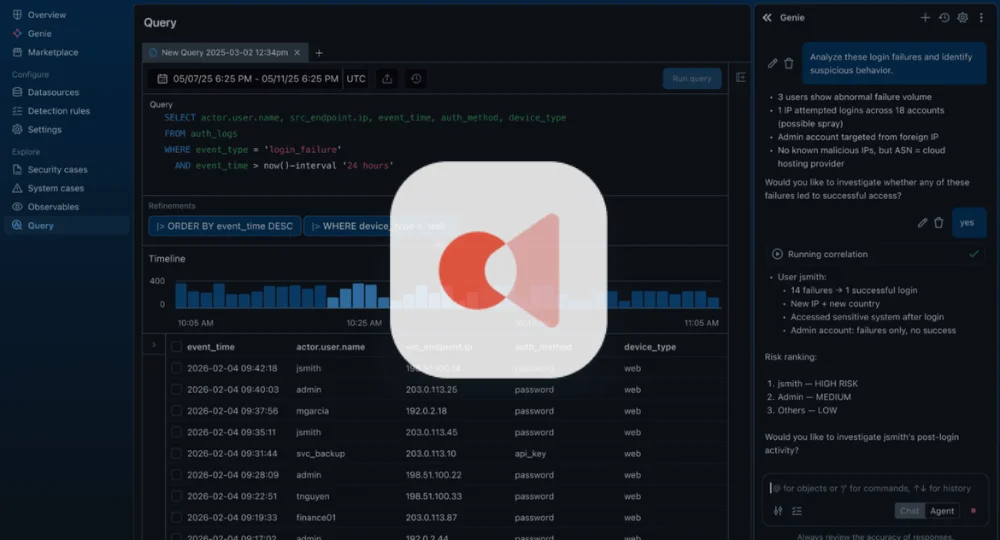Select the Query item in the sidebar
This screenshot has width=1000, height=540.
point(66,225)
